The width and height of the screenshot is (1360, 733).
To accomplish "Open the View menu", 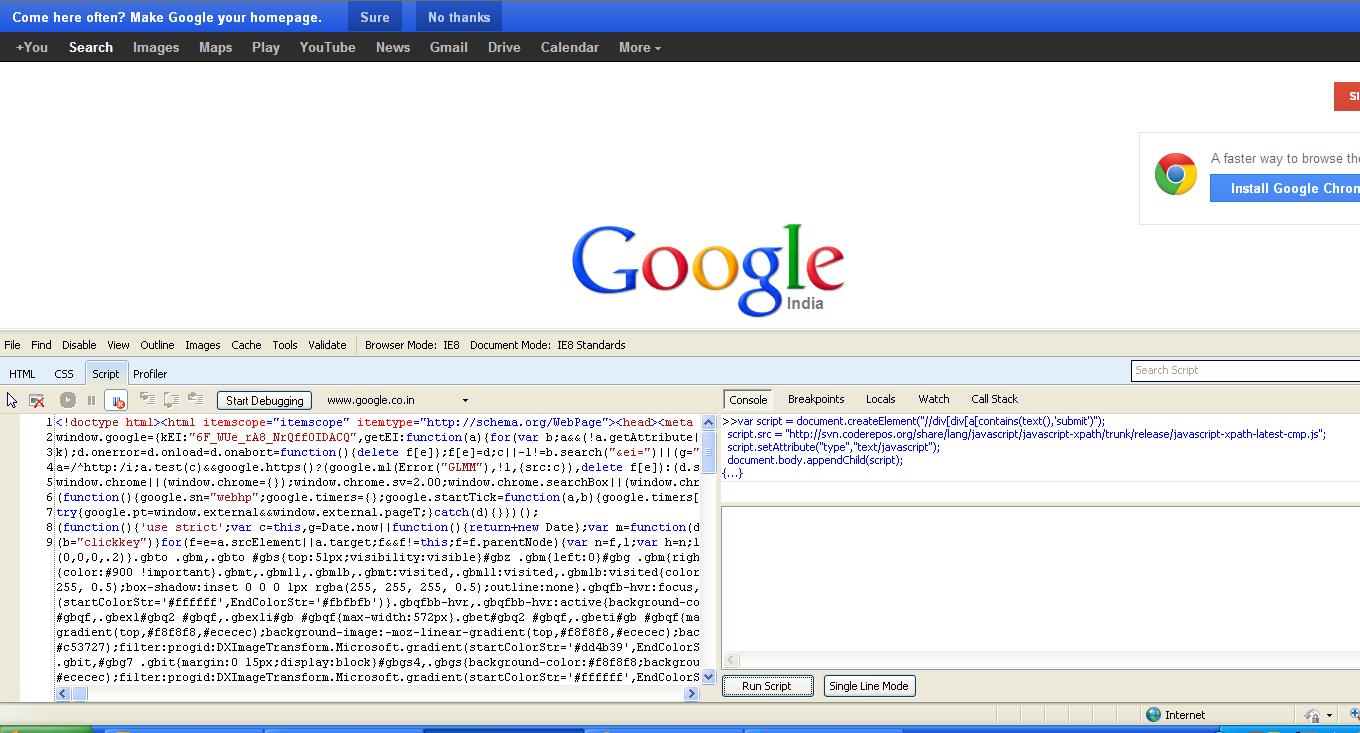I will click(118, 345).
